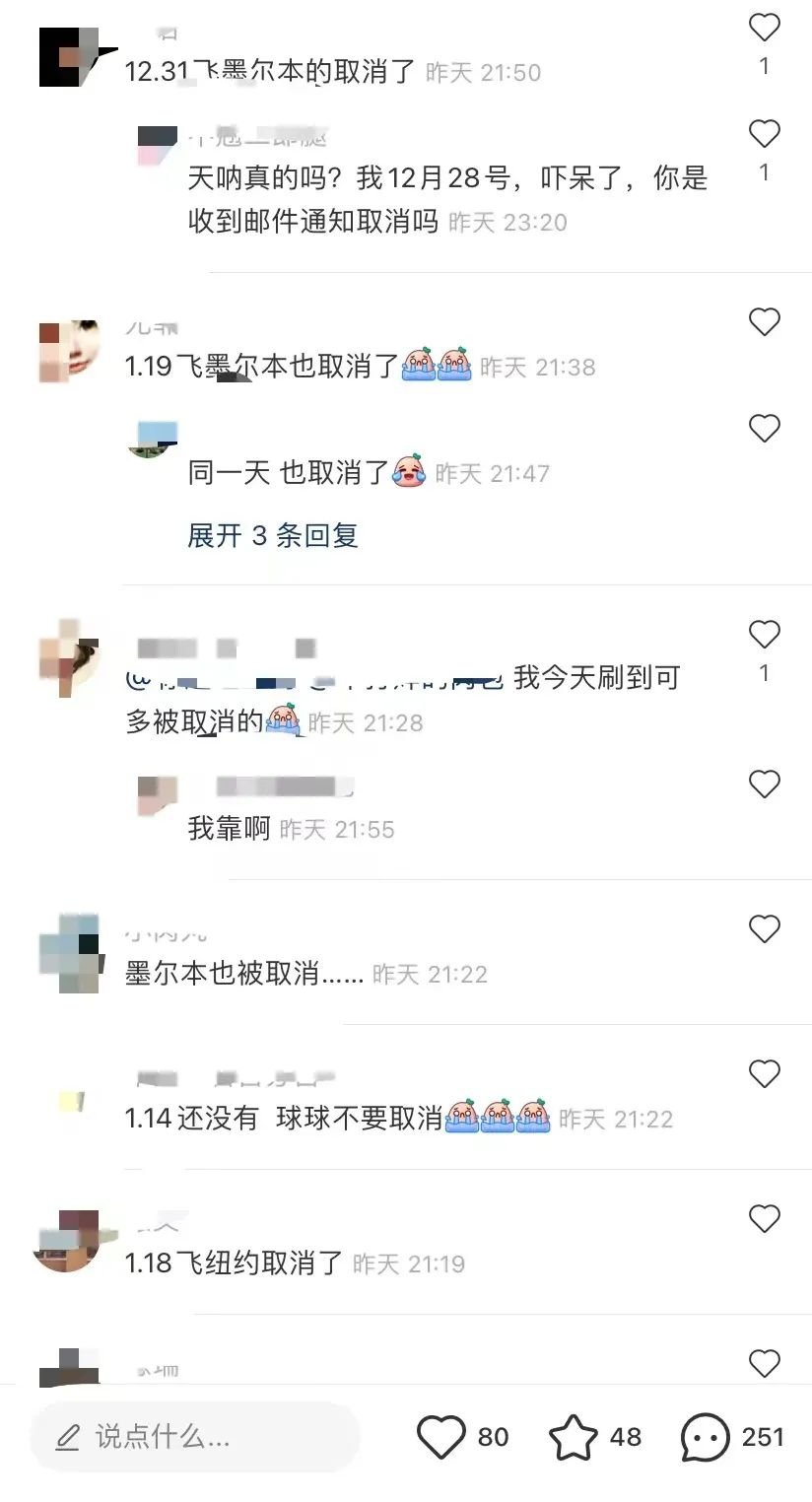Tap heart on "我靠啊" reply
The height and width of the screenshot is (1502, 812).
coord(765,785)
